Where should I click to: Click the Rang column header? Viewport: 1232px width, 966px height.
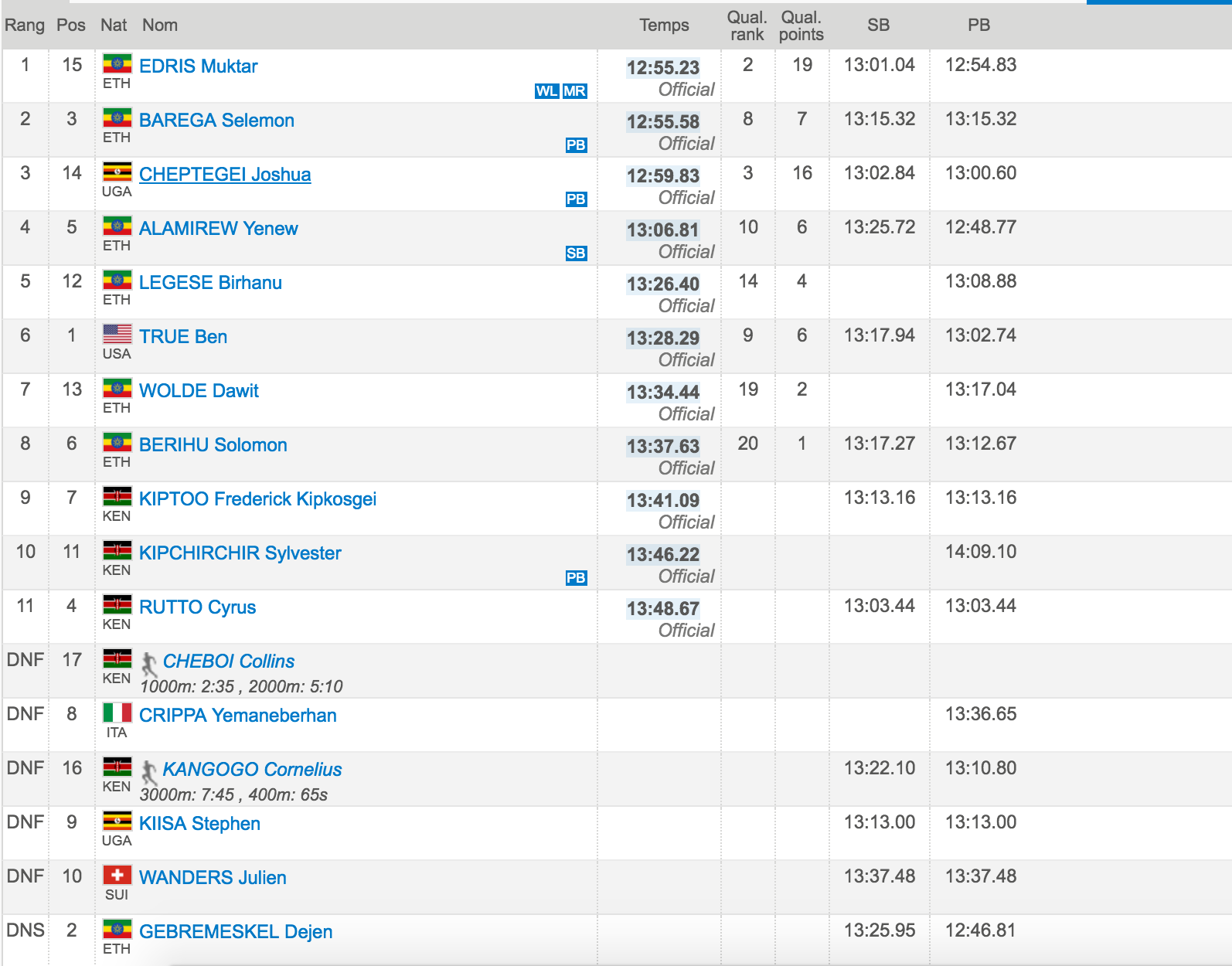tap(25, 26)
